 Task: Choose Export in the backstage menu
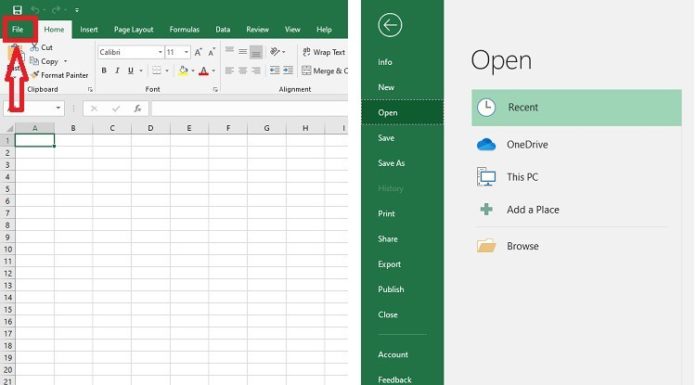pos(389,264)
